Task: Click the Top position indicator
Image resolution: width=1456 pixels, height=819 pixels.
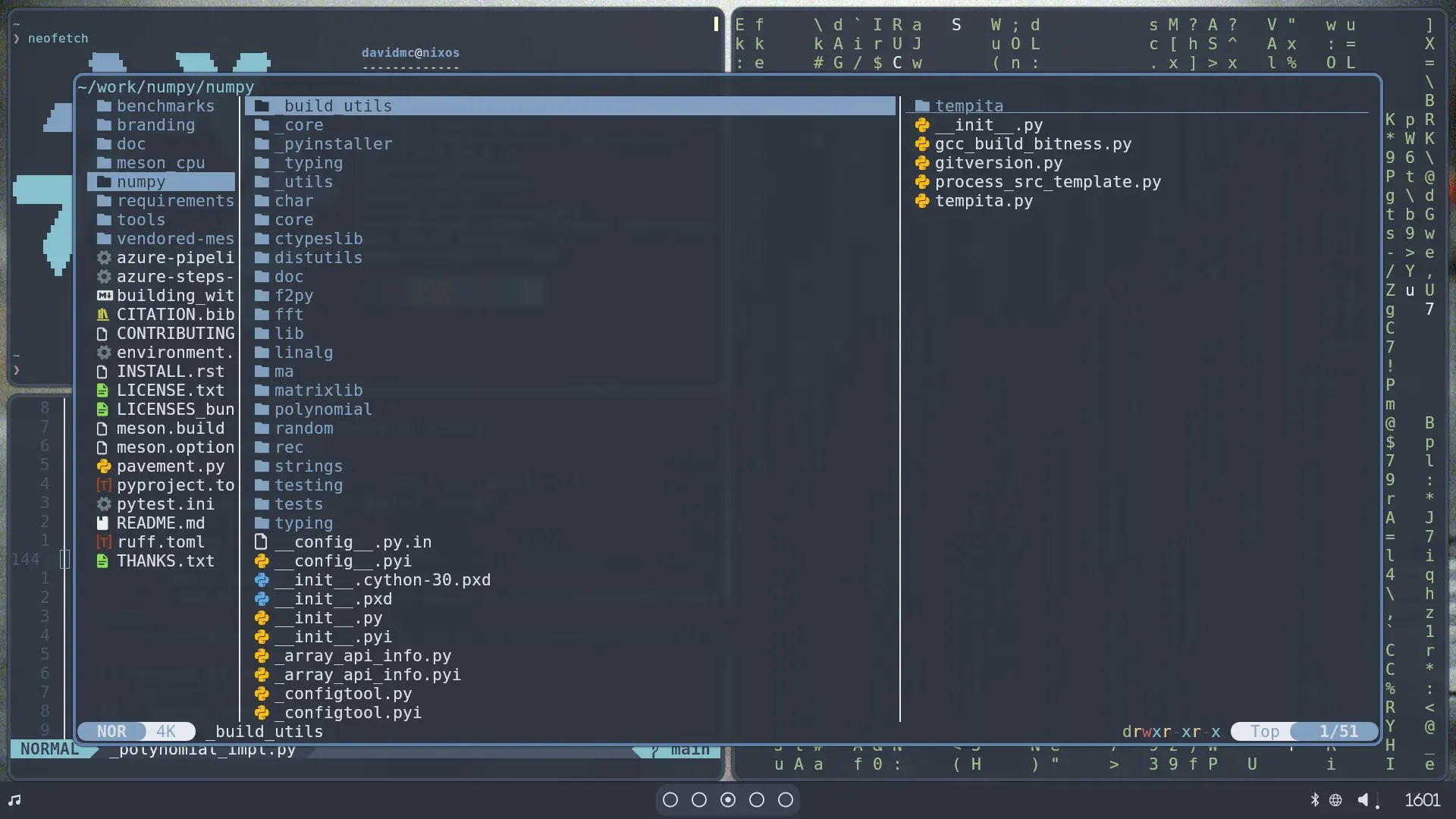Action: point(1264,732)
